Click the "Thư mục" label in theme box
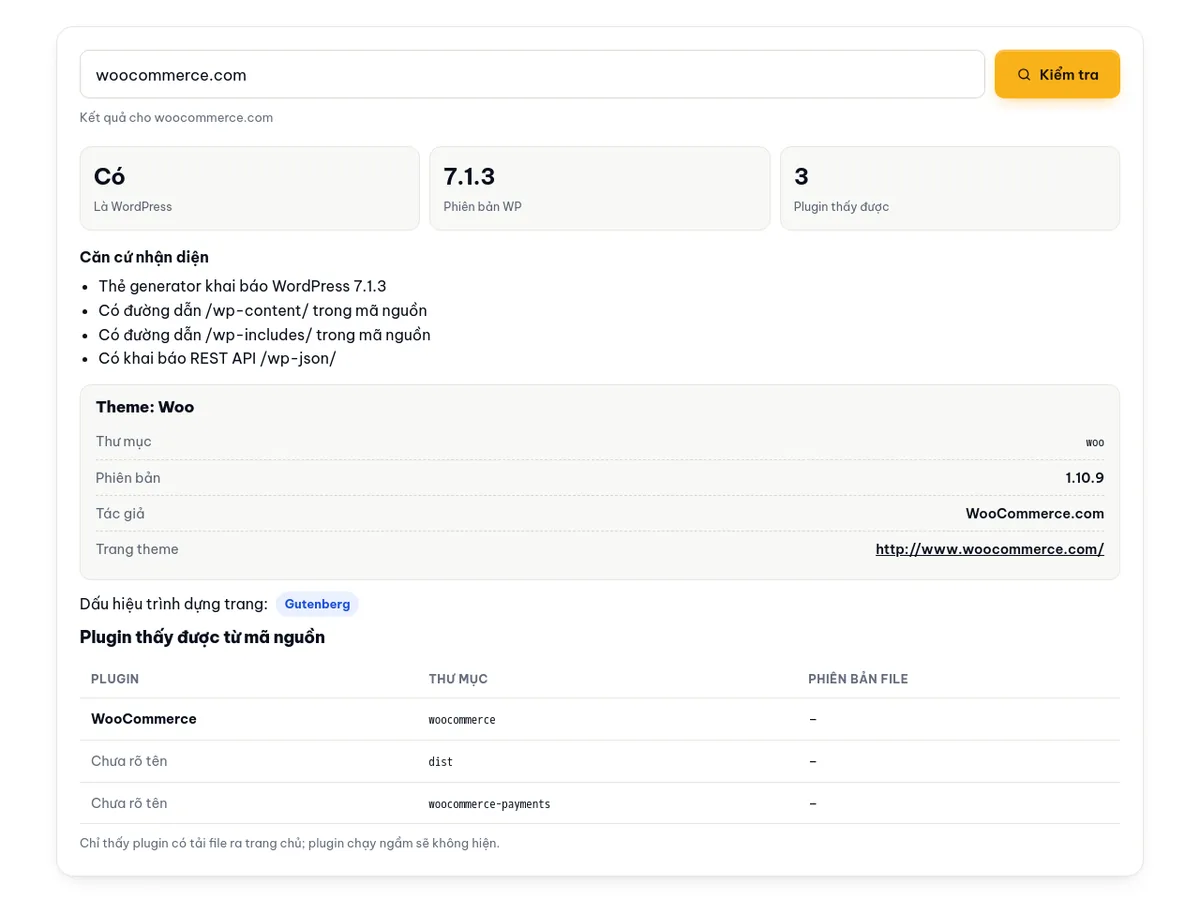 (x=124, y=442)
